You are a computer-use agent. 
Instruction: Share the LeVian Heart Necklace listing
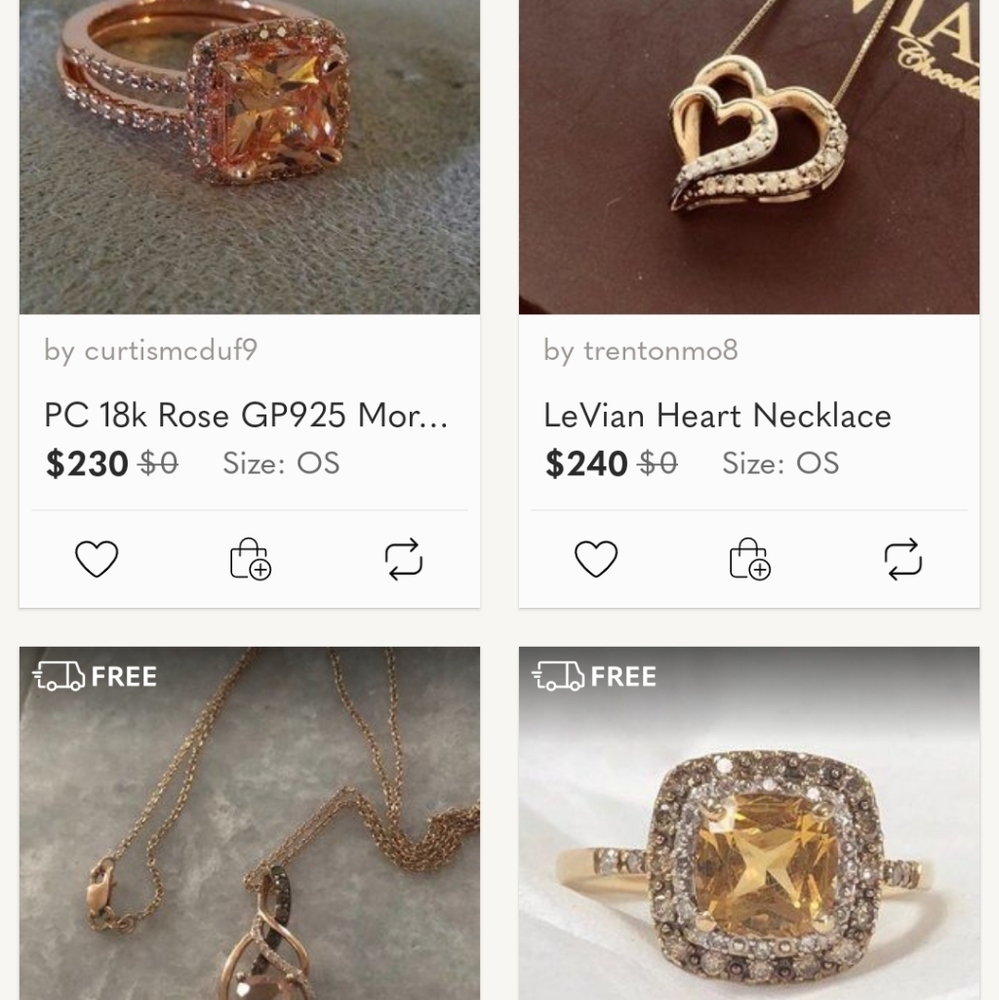click(903, 559)
